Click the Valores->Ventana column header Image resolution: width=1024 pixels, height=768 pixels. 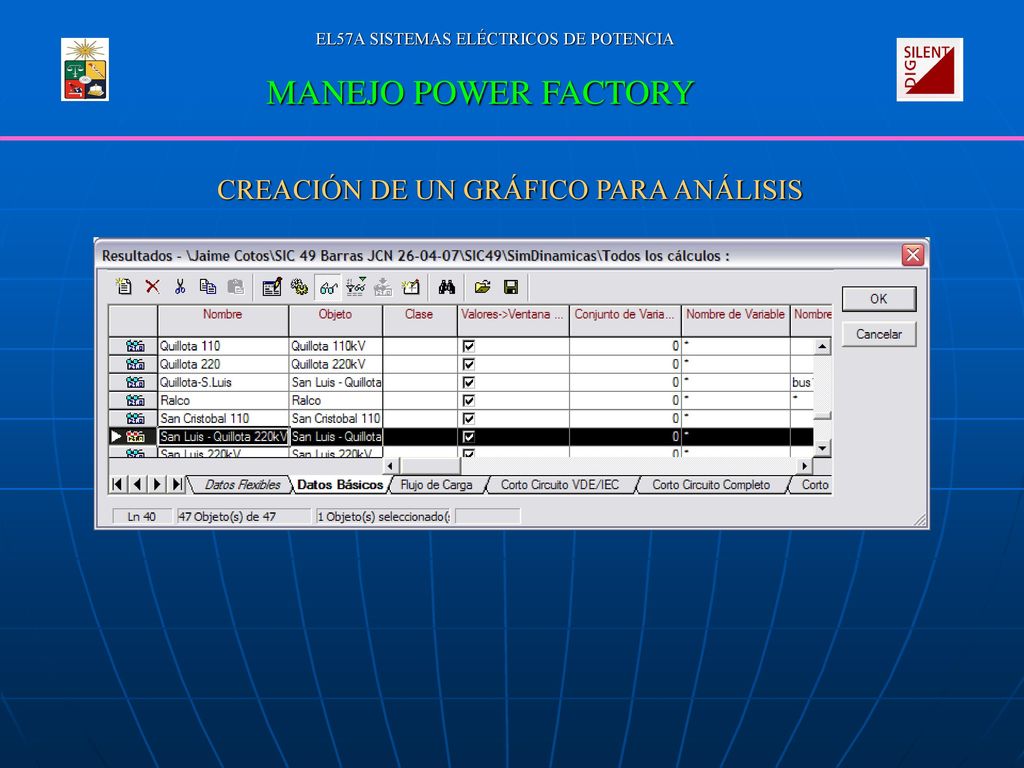[x=513, y=320]
